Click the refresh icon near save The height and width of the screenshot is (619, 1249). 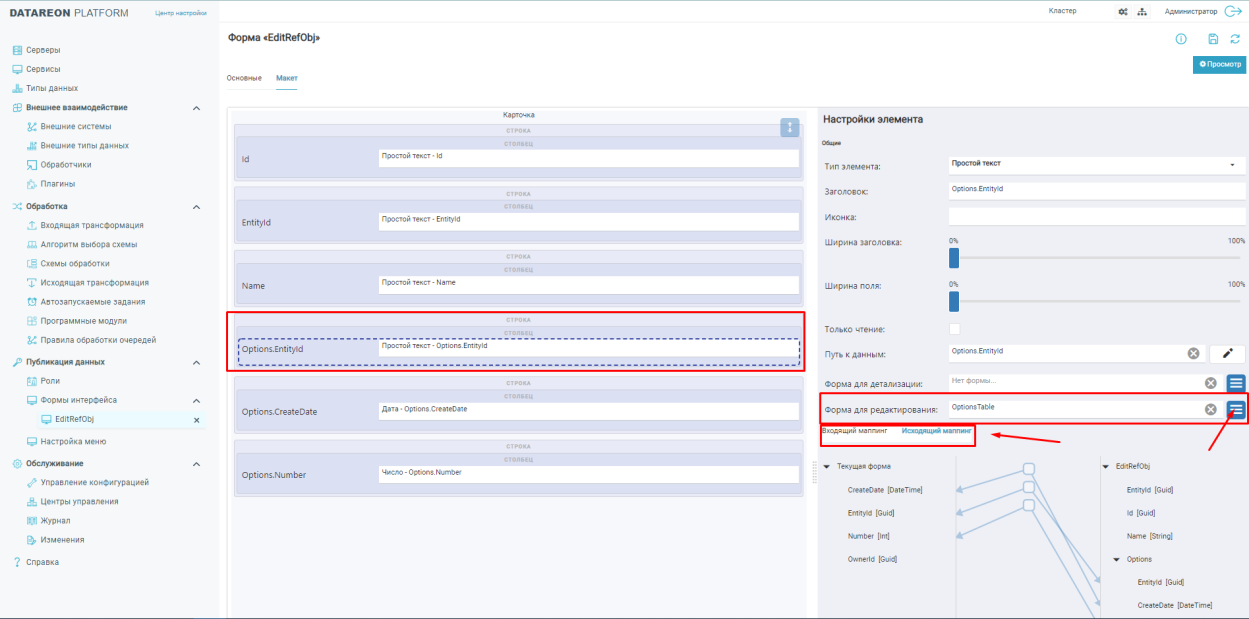coord(1235,39)
